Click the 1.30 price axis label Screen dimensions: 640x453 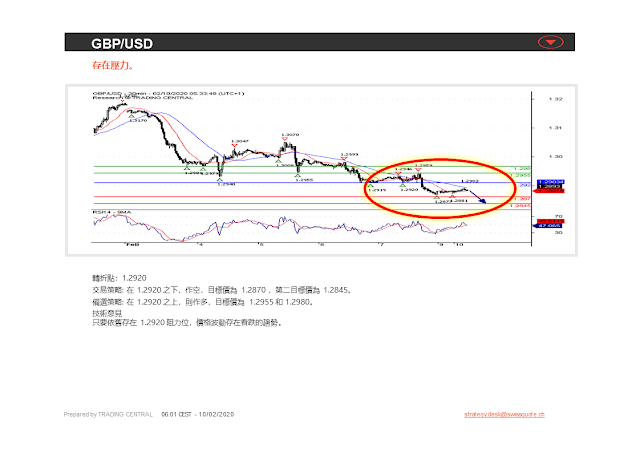[555, 156]
